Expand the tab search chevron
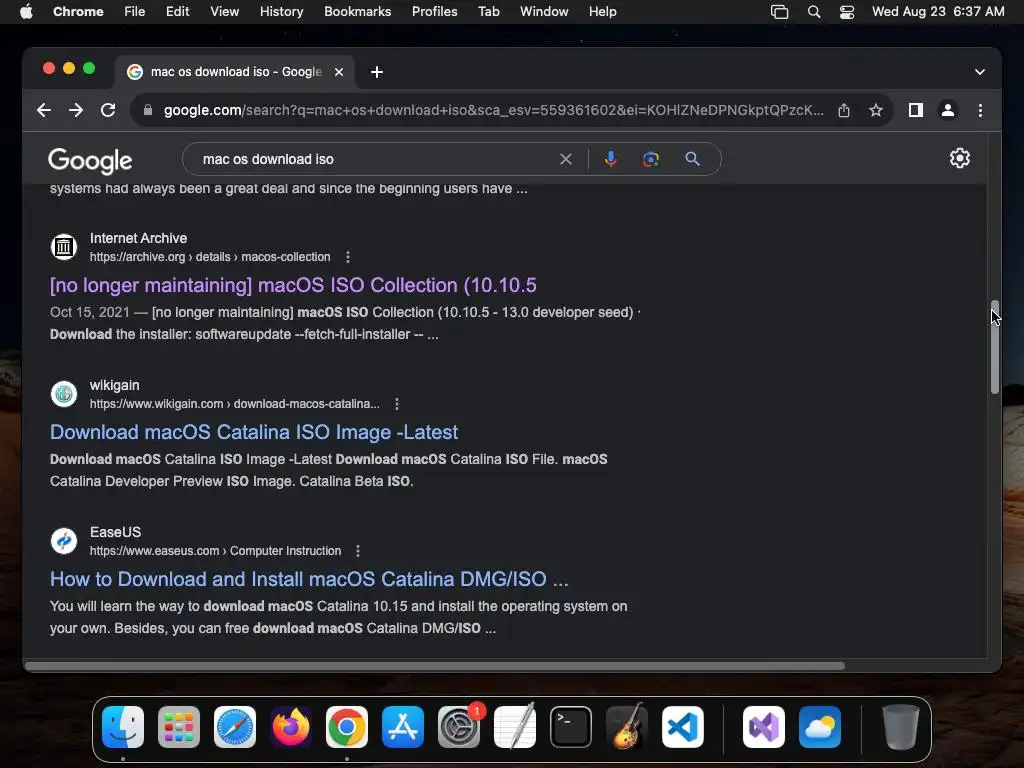Image resolution: width=1024 pixels, height=768 pixels. click(x=980, y=72)
